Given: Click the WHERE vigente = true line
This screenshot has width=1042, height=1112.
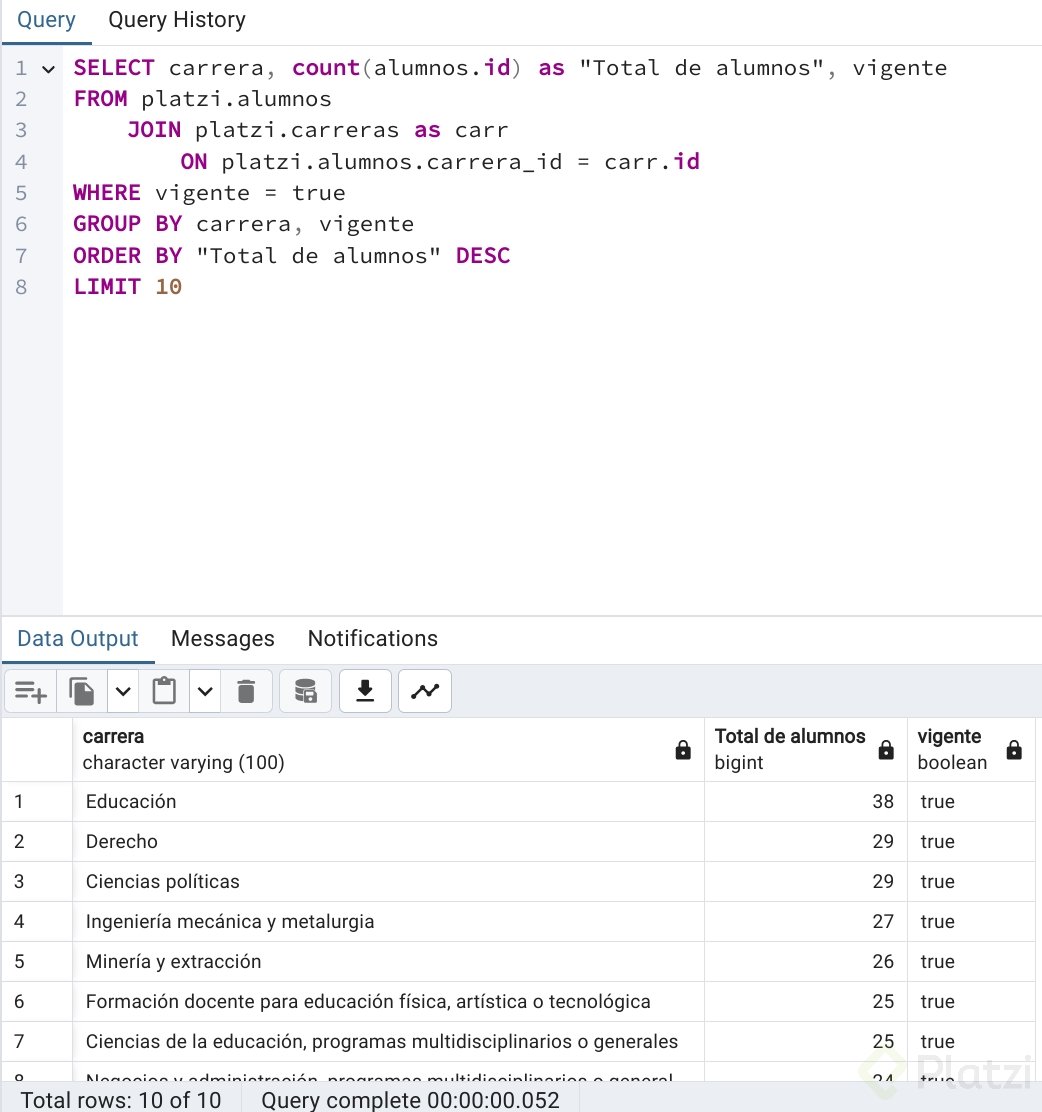Looking at the screenshot, I should coord(209,193).
